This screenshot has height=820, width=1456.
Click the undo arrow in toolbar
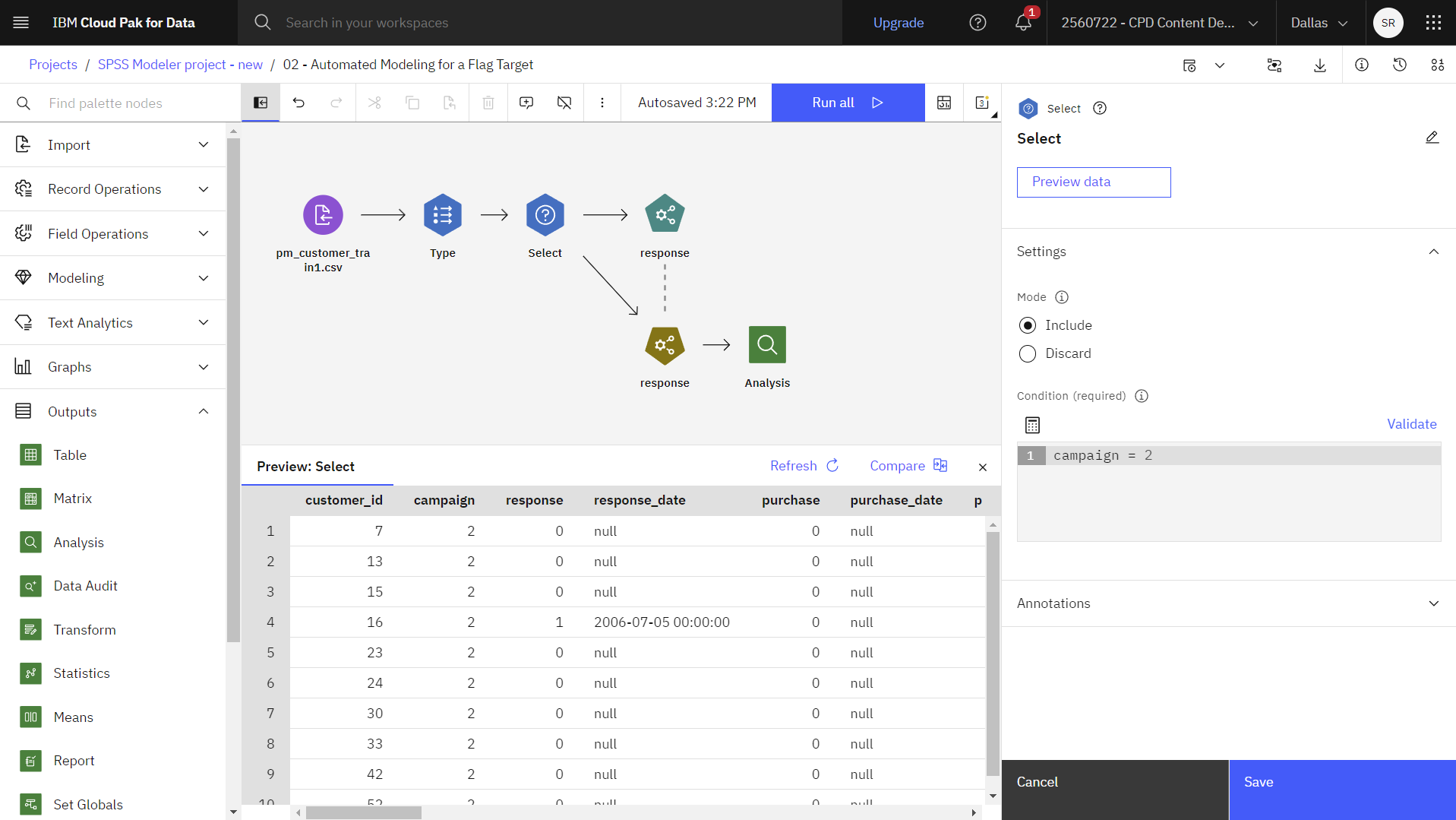298,103
